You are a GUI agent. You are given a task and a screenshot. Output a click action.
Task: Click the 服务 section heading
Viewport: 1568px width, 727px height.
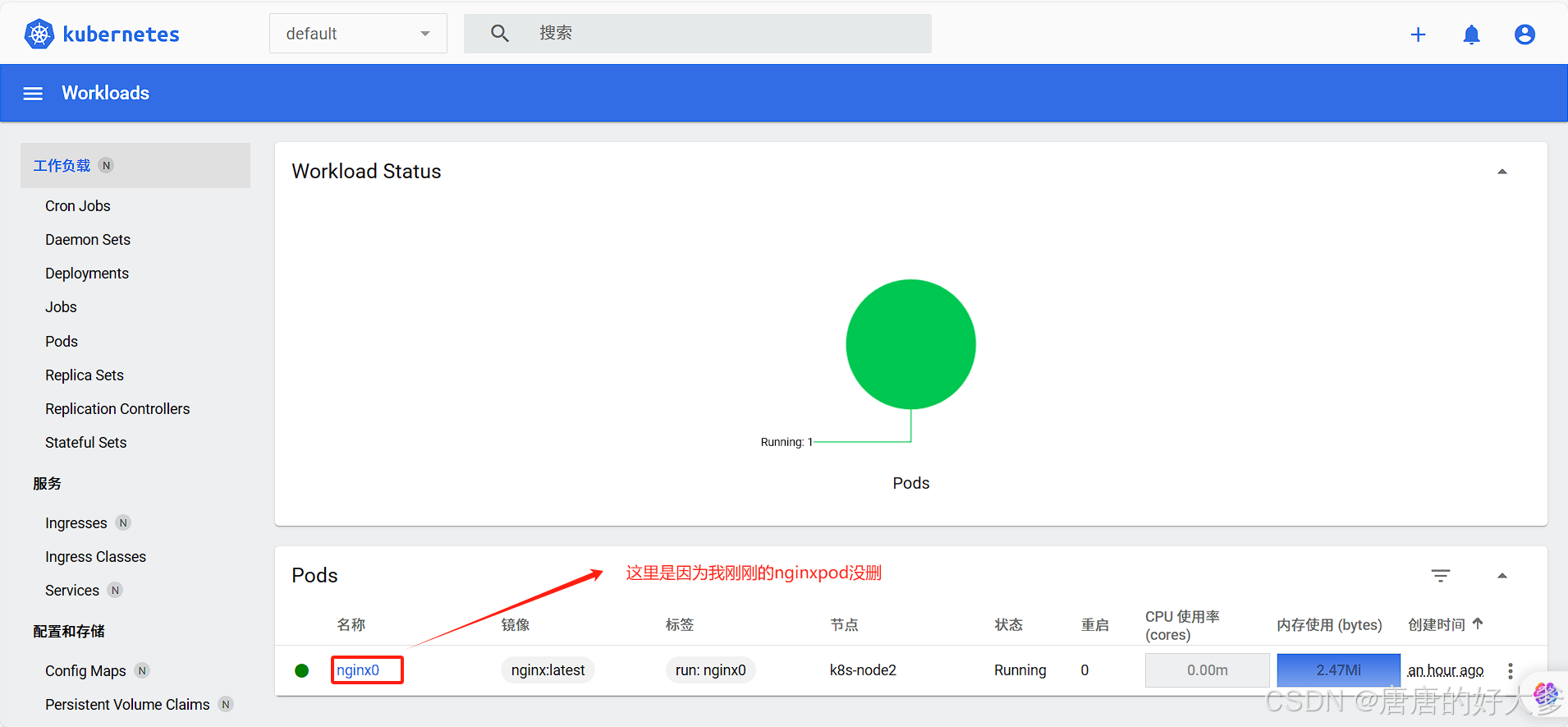(x=47, y=484)
